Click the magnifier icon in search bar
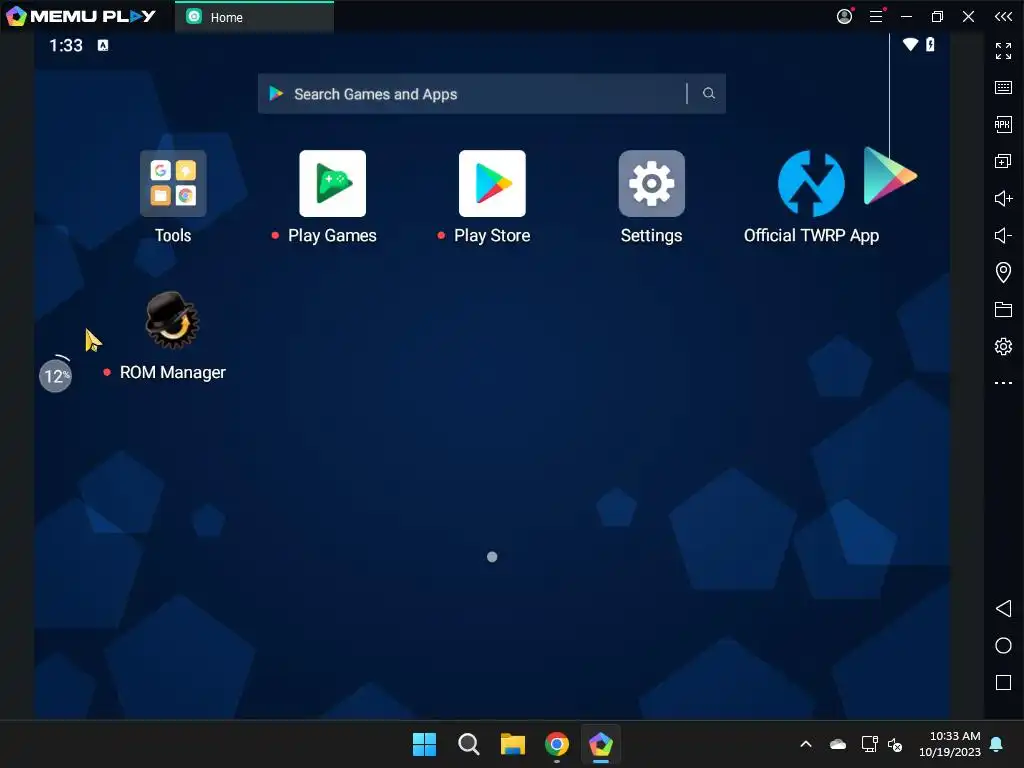The image size is (1024, 768). coord(709,93)
